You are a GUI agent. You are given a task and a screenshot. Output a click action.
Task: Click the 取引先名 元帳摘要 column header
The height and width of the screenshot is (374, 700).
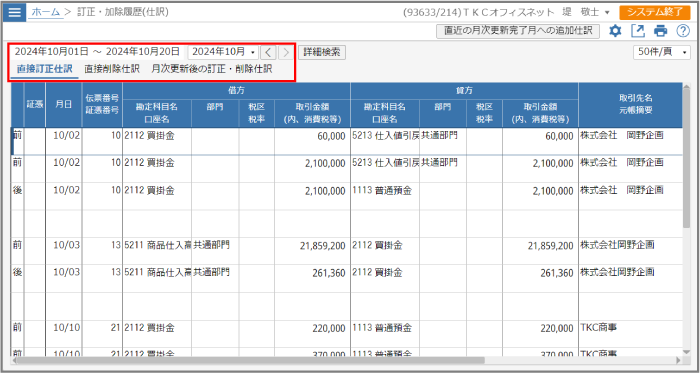coord(630,105)
